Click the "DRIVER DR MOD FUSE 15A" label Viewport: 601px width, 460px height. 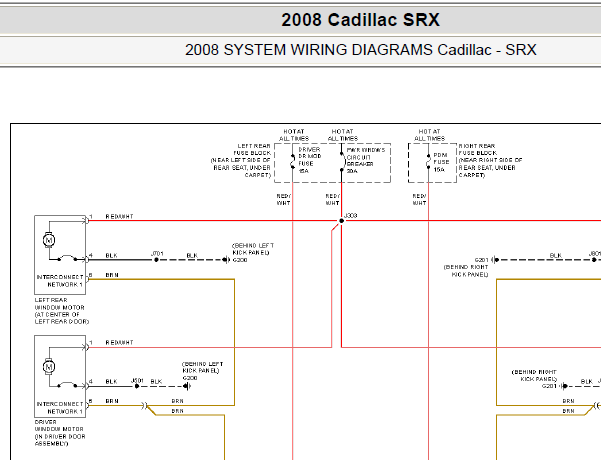[309, 160]
